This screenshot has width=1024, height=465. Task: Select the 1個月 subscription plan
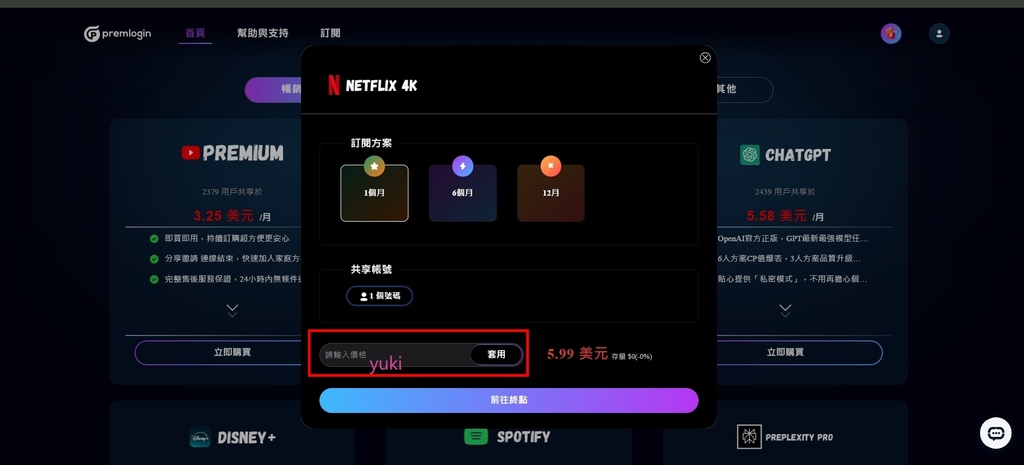(374, 193)
